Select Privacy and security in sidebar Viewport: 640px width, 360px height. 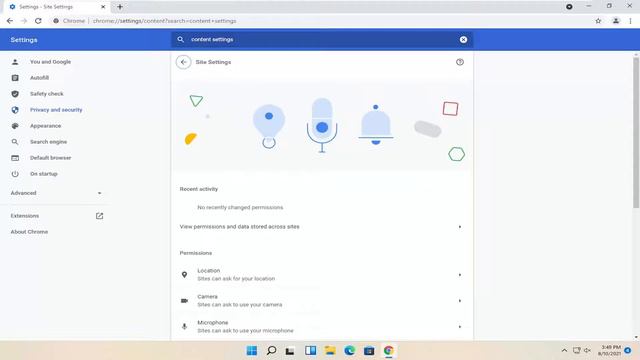pos(56,110)
